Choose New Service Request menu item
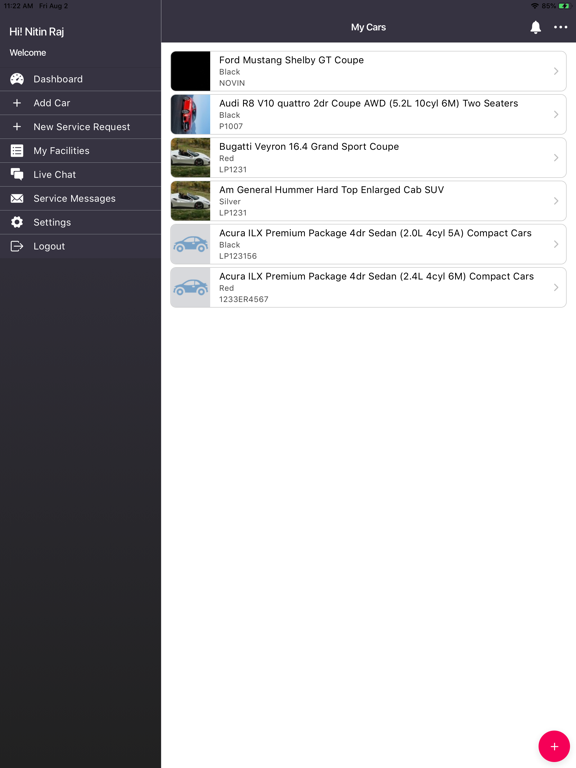Screen dimensions: 576x768 tap(80, 126)
